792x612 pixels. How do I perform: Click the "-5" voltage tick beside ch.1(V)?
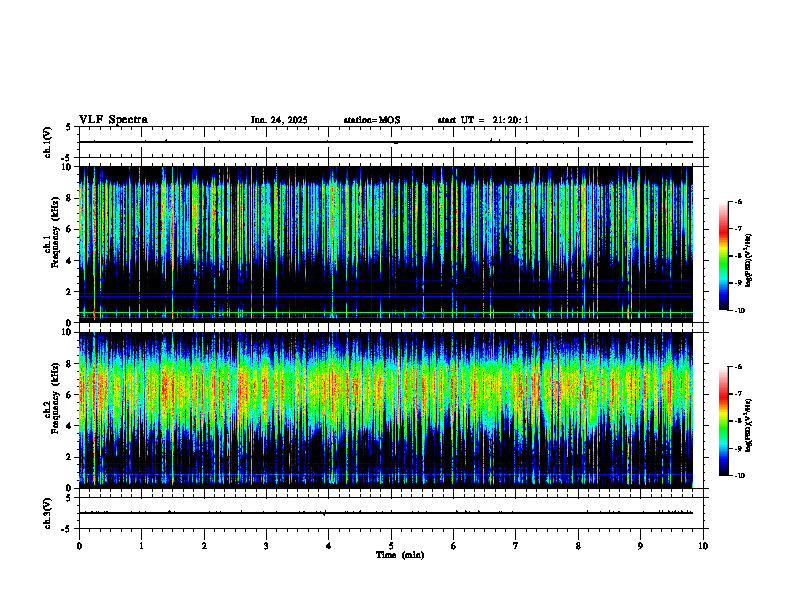(x=67, y=158)
